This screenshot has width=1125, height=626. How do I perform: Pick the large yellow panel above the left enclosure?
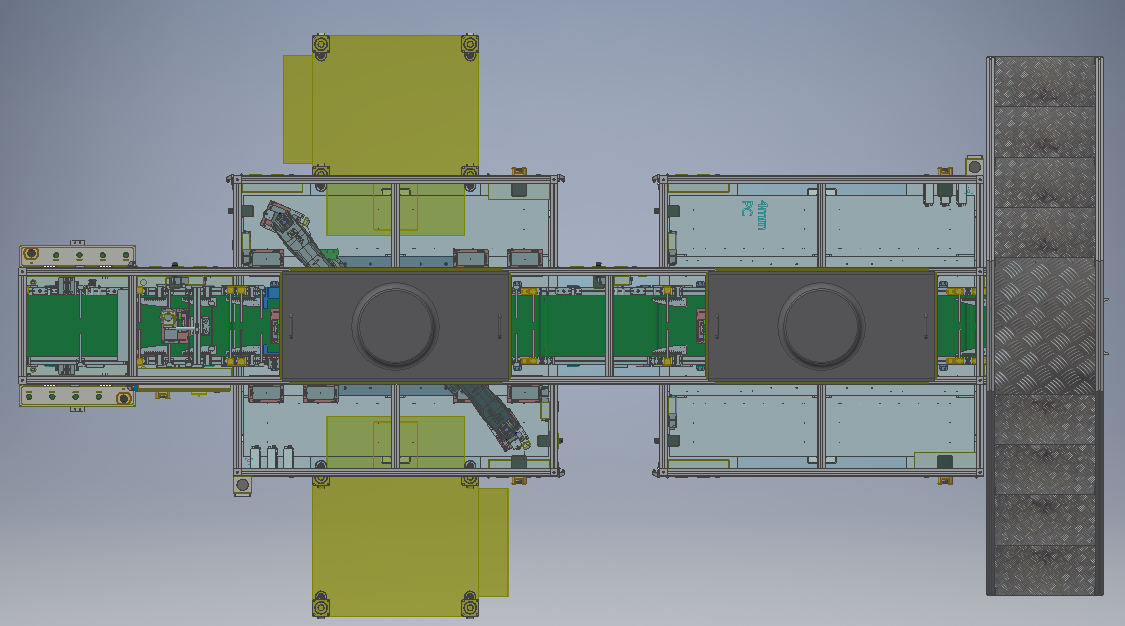coord(395,100)
